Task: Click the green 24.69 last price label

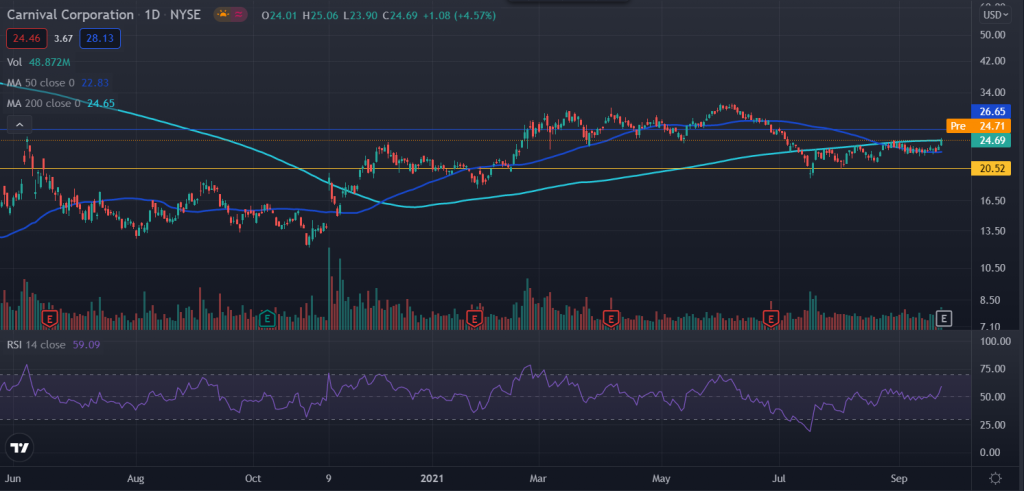Action: pos(991,140)
